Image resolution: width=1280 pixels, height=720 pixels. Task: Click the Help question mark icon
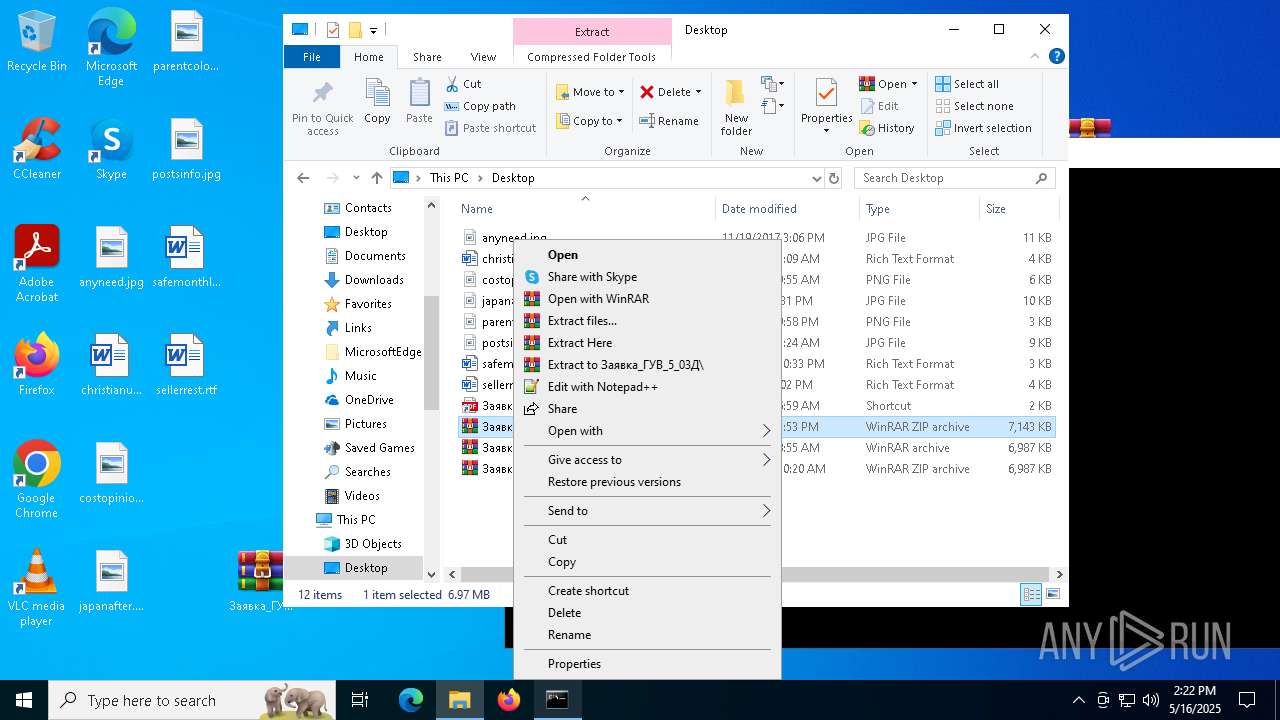(x=1056, y=57)
